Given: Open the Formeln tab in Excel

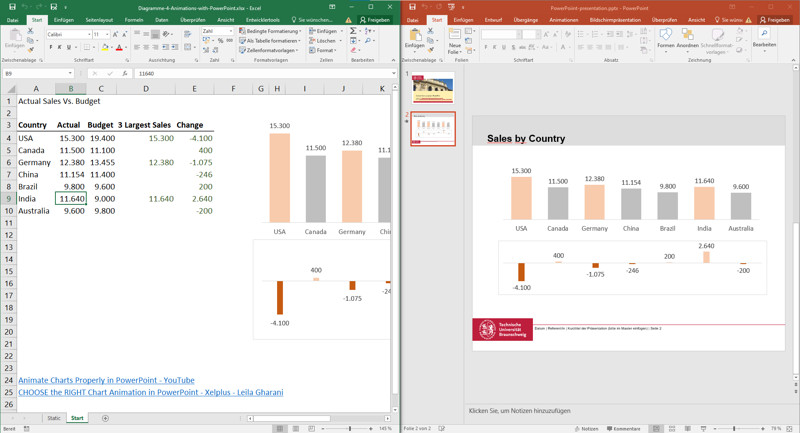Looking at the screenshot, I should coord(134,20).
